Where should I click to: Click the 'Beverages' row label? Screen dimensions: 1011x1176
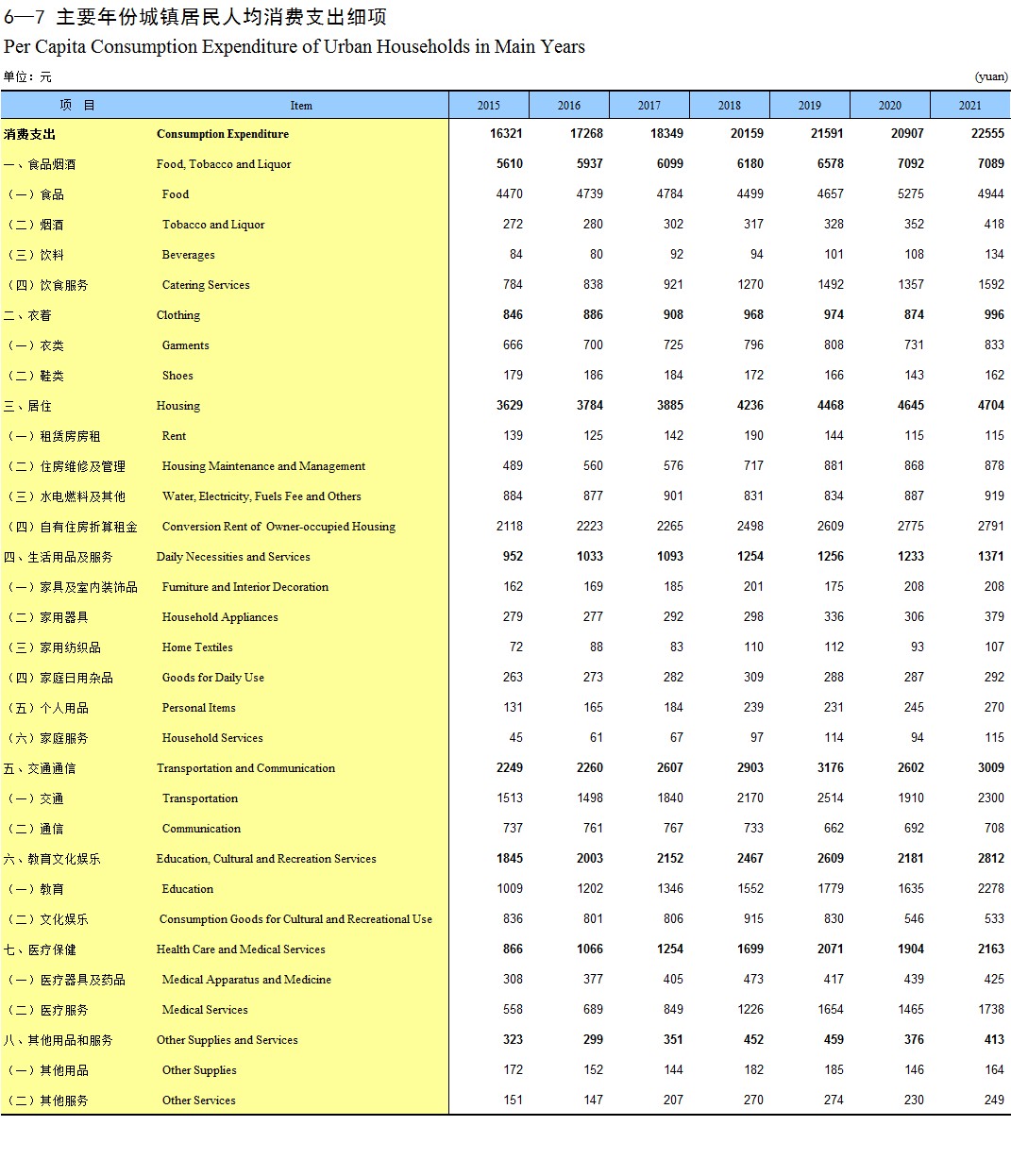point(188,255)
